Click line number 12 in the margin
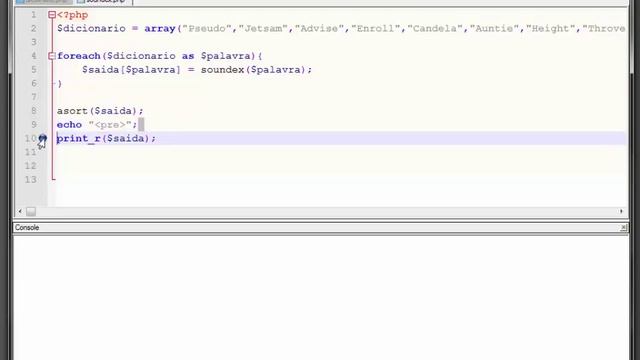 pyautogui.click(x=31, y=166)
